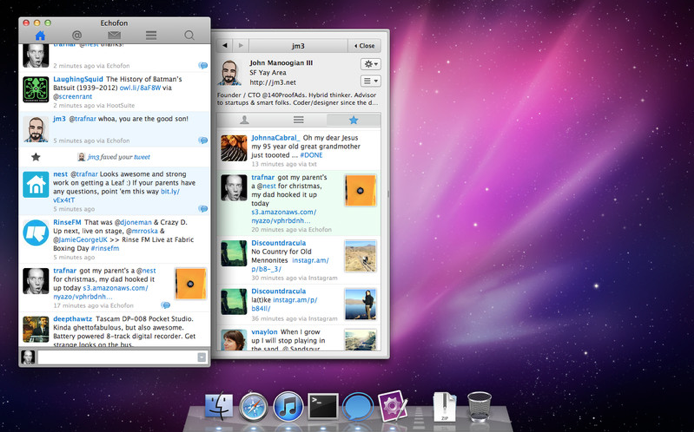Switch to the Mentions (@) tab
This screenshot has width=694, height=432.
pyautogui.click(x=77, y=35)
